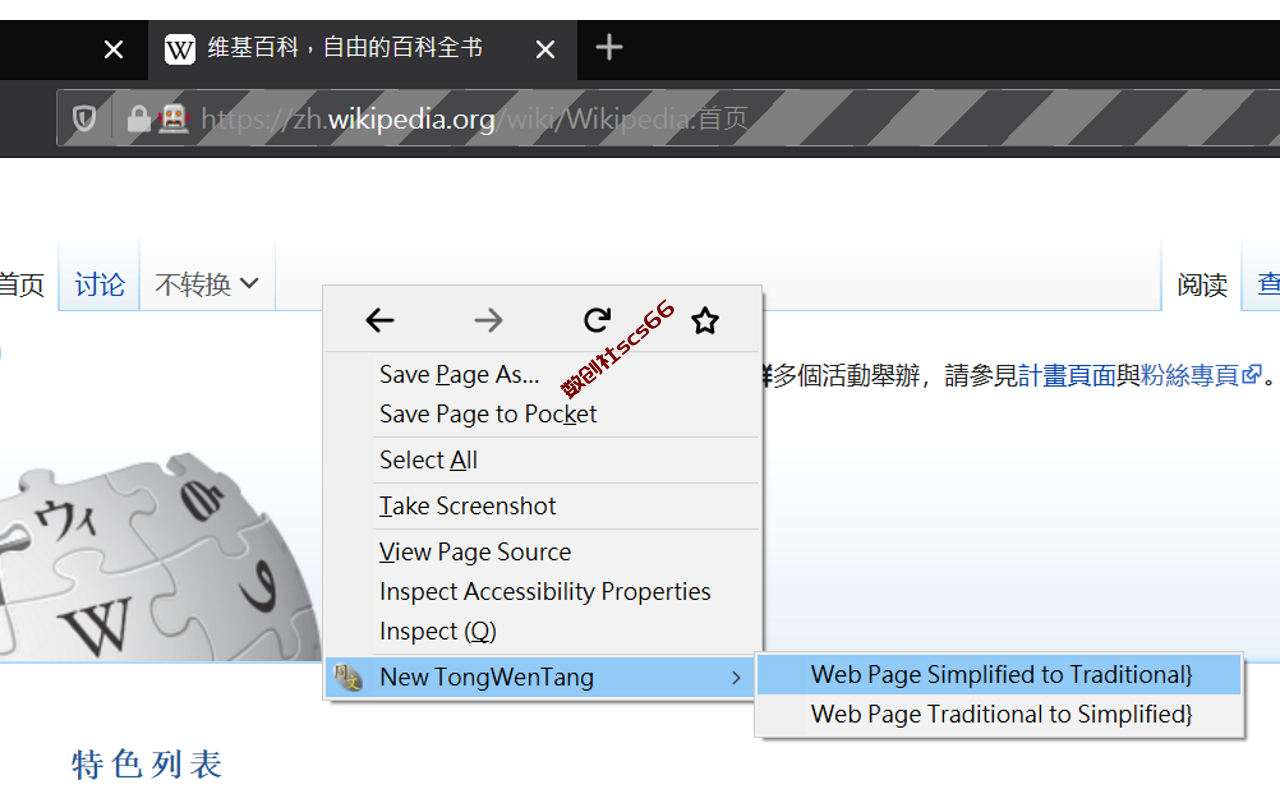The image size is (1280, 800).
Task: Bookmark page with star icon
Action: coord(705,320)
